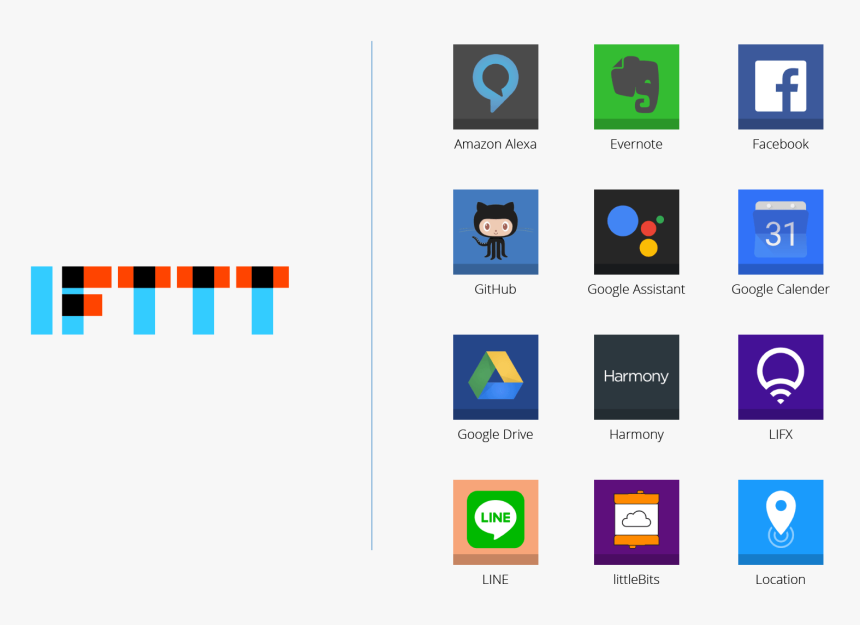
Task: Select the Google Calendar 31 icon
Action: coord(780,232)
